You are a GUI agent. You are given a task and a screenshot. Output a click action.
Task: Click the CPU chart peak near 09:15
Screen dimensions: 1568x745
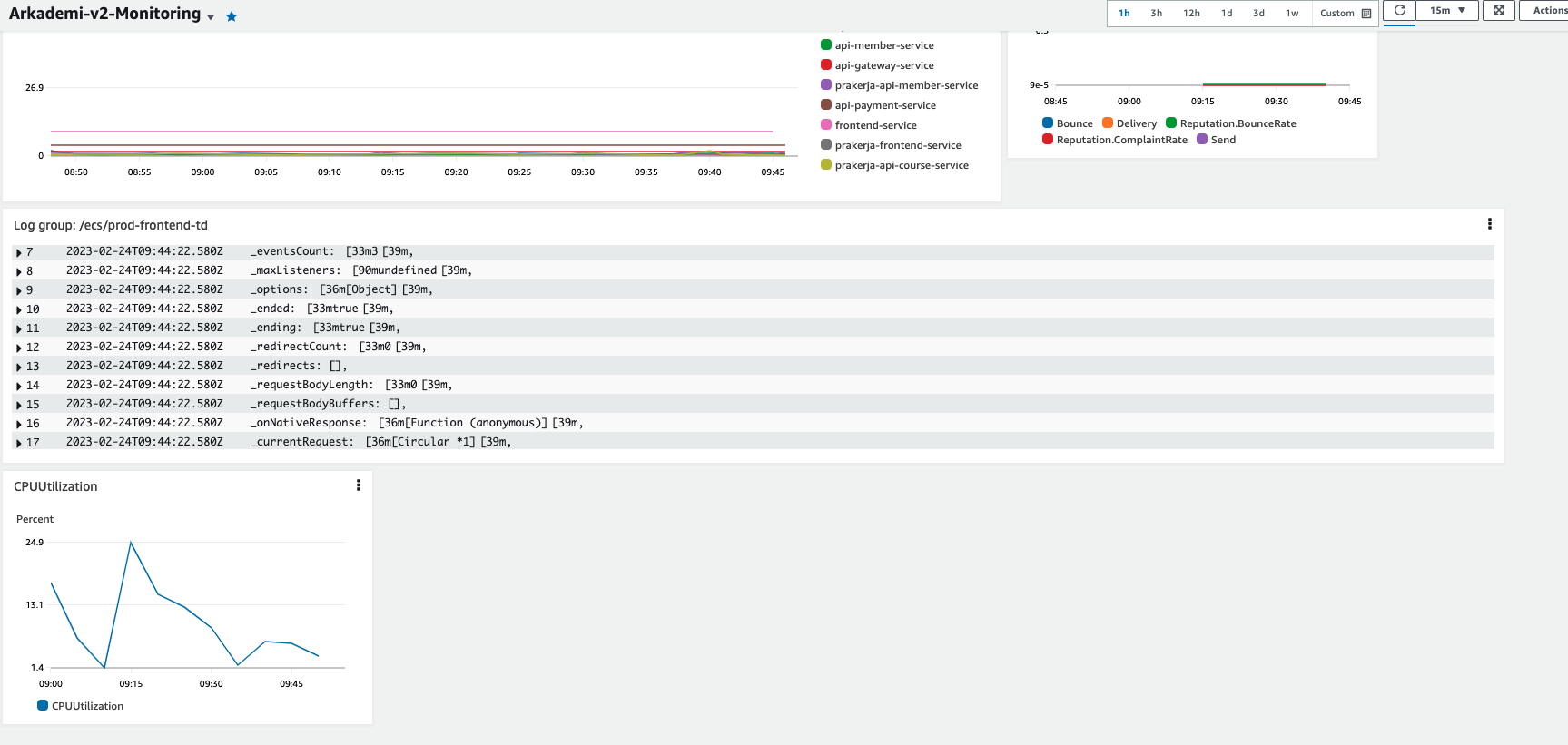point(131,543)
